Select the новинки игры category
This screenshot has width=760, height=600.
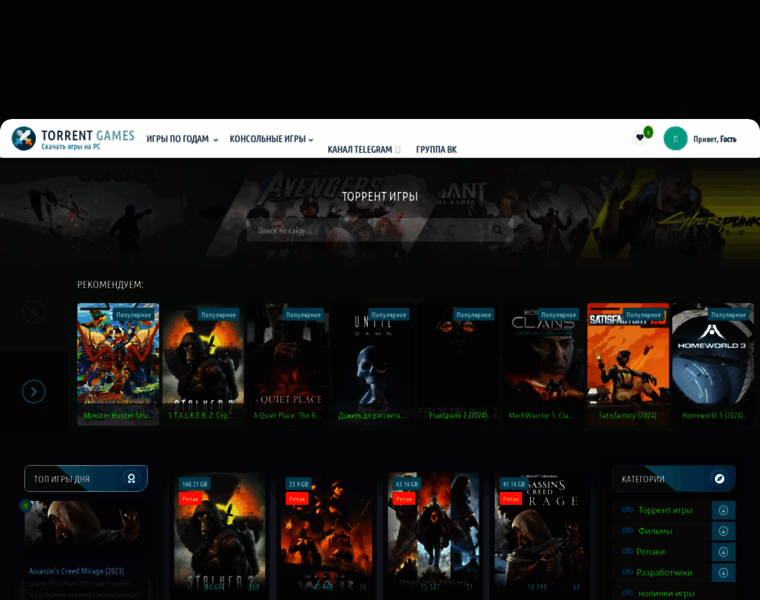coord(666,594)
